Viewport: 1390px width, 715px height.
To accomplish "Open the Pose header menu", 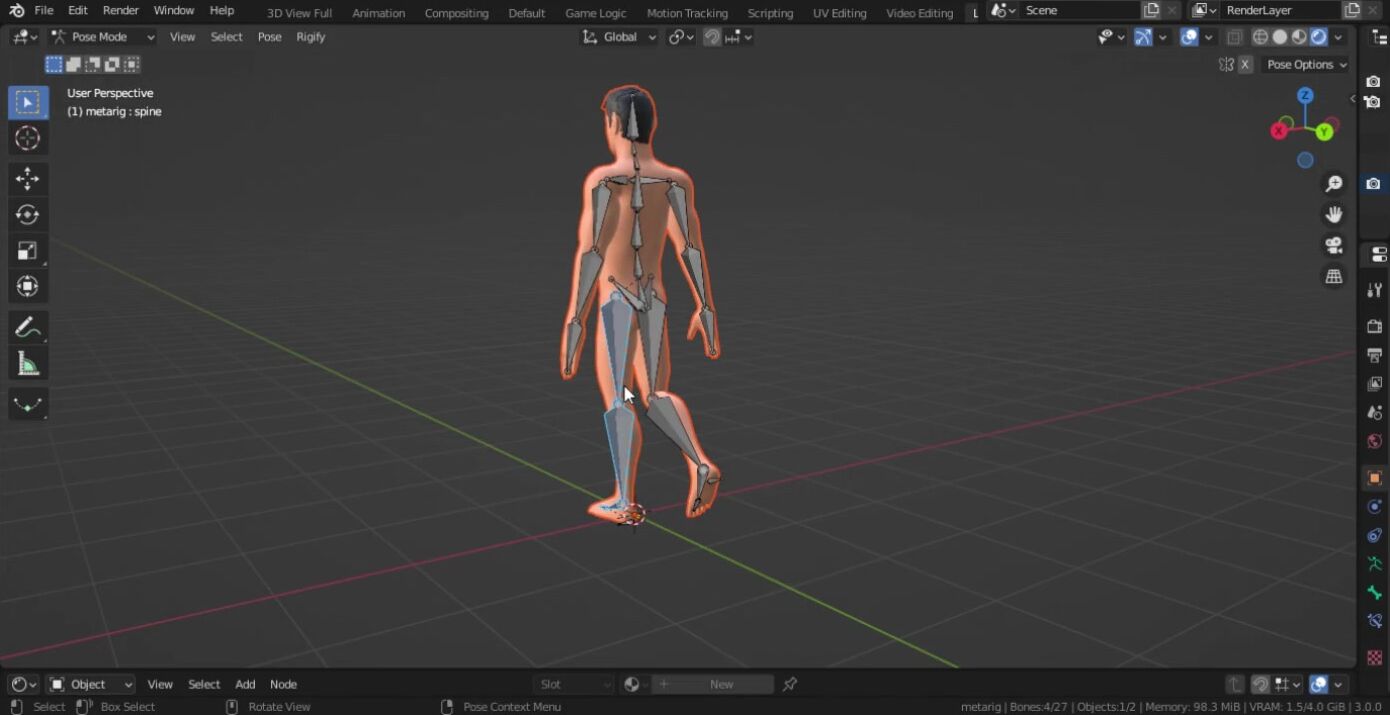I will click(x=269, y=37).
